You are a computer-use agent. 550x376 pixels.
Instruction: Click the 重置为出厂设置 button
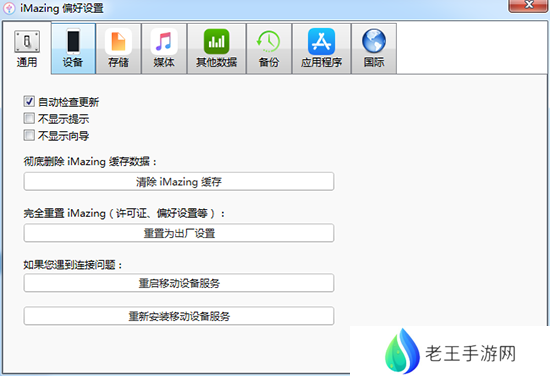point(179,233)
